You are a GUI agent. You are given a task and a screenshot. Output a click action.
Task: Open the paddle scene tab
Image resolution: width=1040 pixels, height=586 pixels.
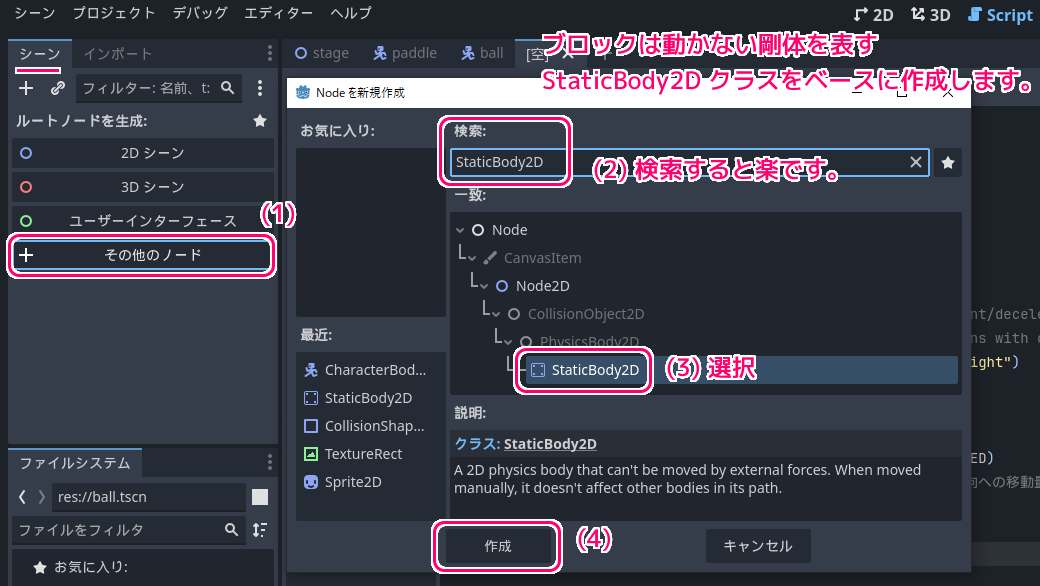tap(405, 53)
